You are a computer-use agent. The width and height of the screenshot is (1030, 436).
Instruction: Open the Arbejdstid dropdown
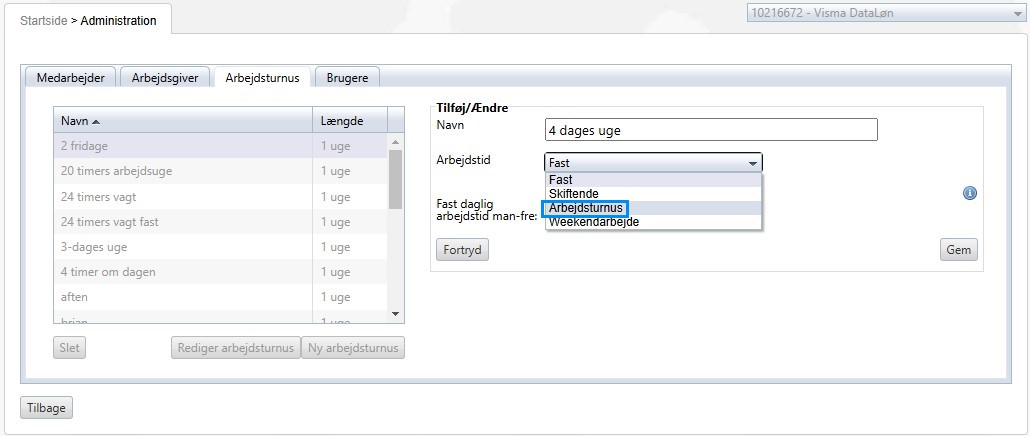click(x=653, y=163)
